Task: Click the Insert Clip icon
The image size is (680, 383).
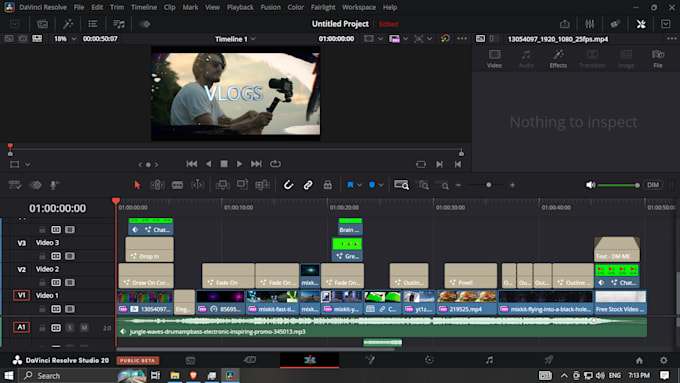Action: tap(223, 185)
